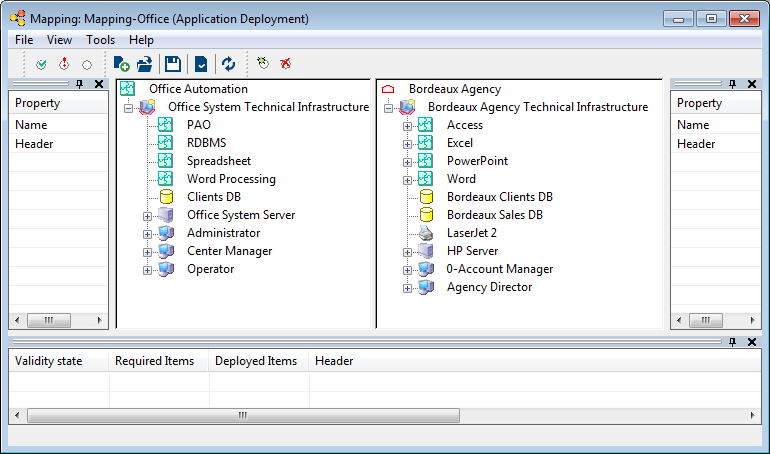Open the Tools menu
The image size is (770, 454).
tap(100, 40)
